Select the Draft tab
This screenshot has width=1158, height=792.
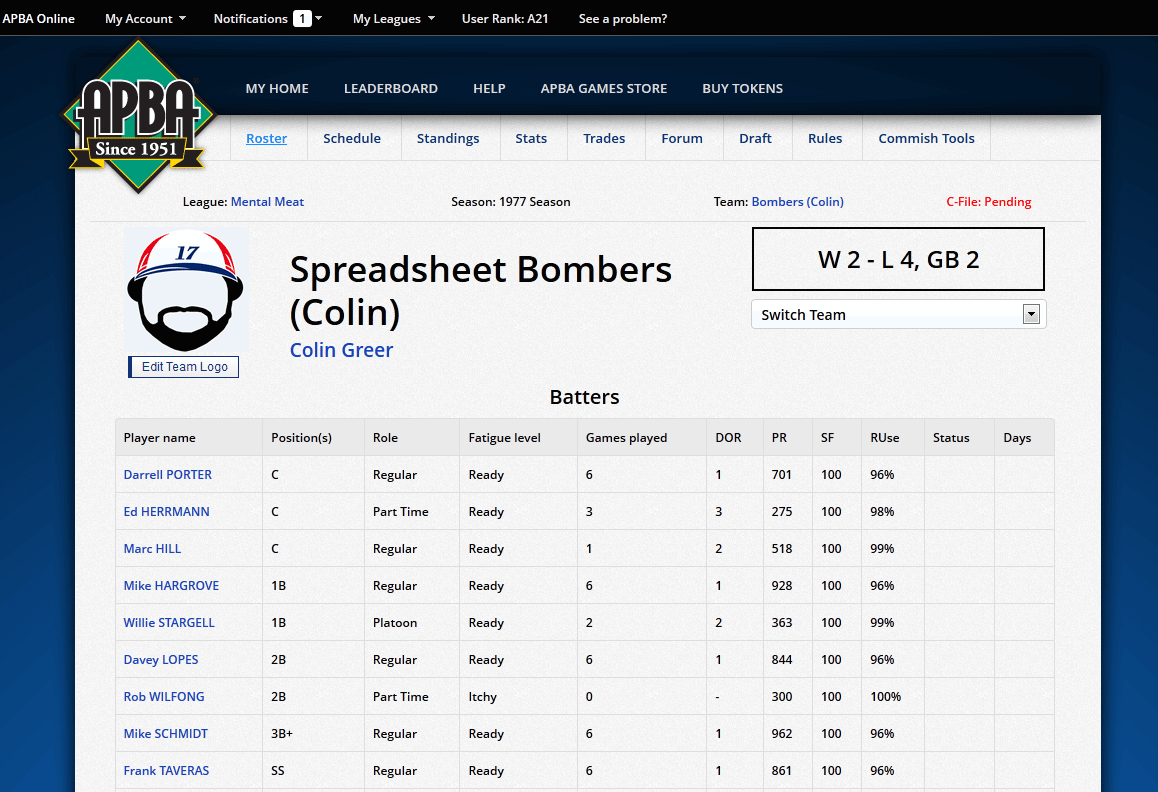(x=755, y=139)
